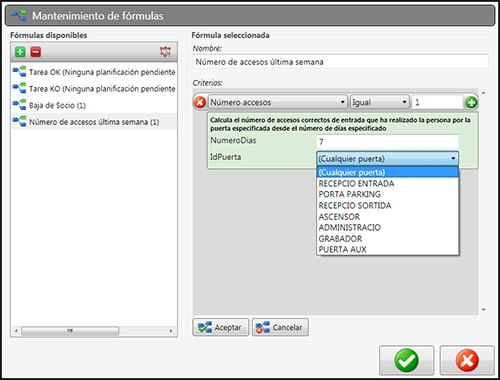Click the formulas list horizontal scrollbar thumb
500x380 pixels.
coord(70,331)
